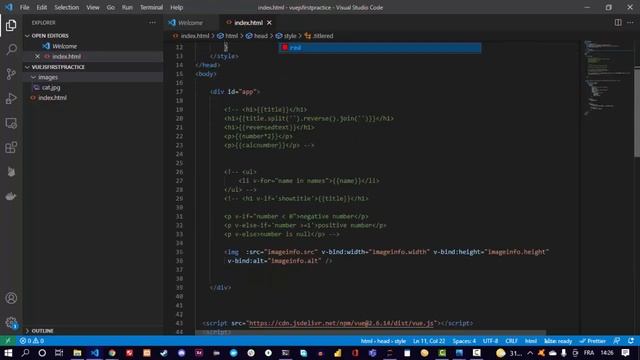Image resolution: width=640 pixels, height=360 pixels.
Task: Open the Manage gear icon
Action: (11, 322)
